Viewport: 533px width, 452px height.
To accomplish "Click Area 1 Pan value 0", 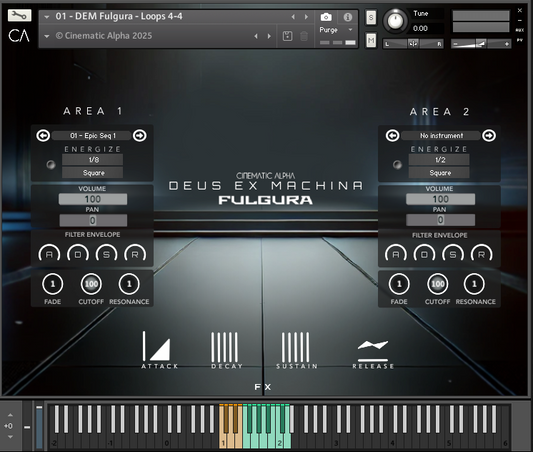I will coord(93,220).
